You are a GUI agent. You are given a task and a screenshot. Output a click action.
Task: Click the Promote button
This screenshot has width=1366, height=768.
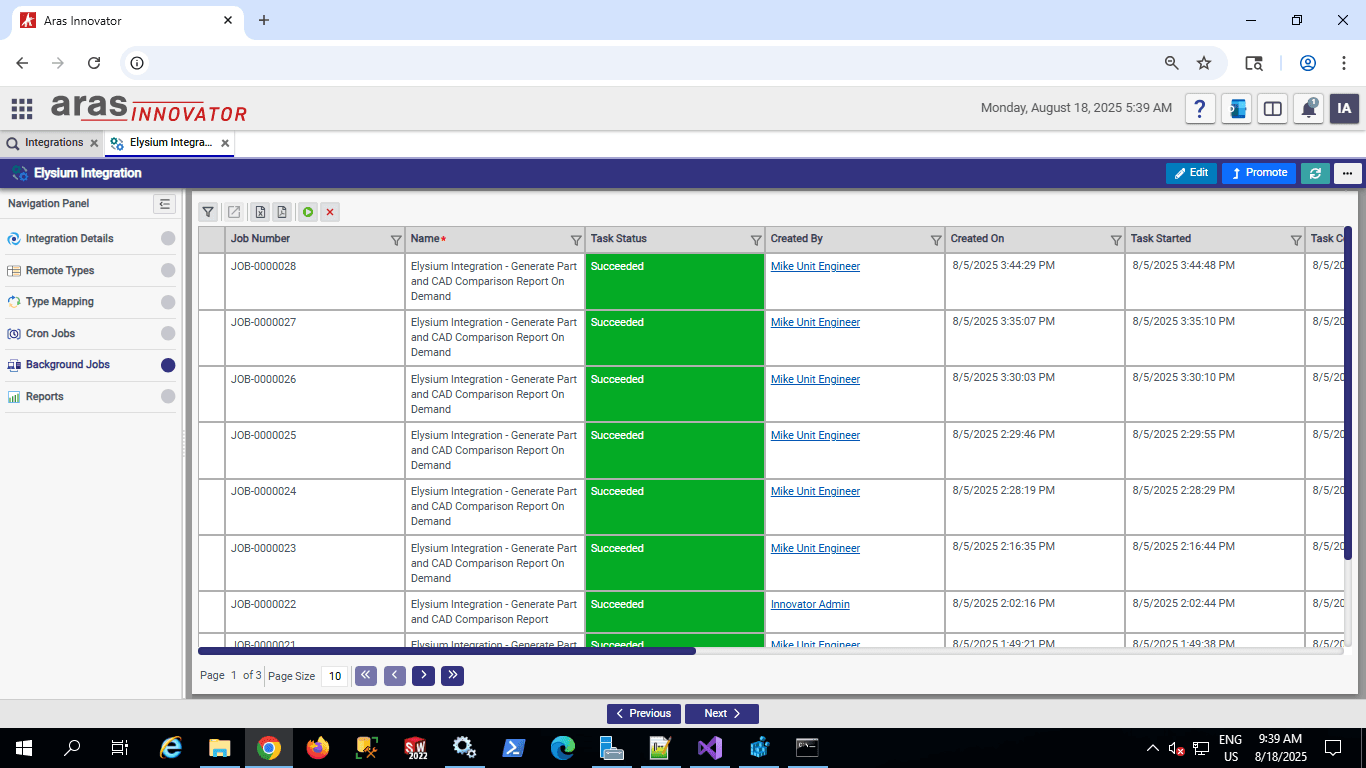[x=1259, y=173]
